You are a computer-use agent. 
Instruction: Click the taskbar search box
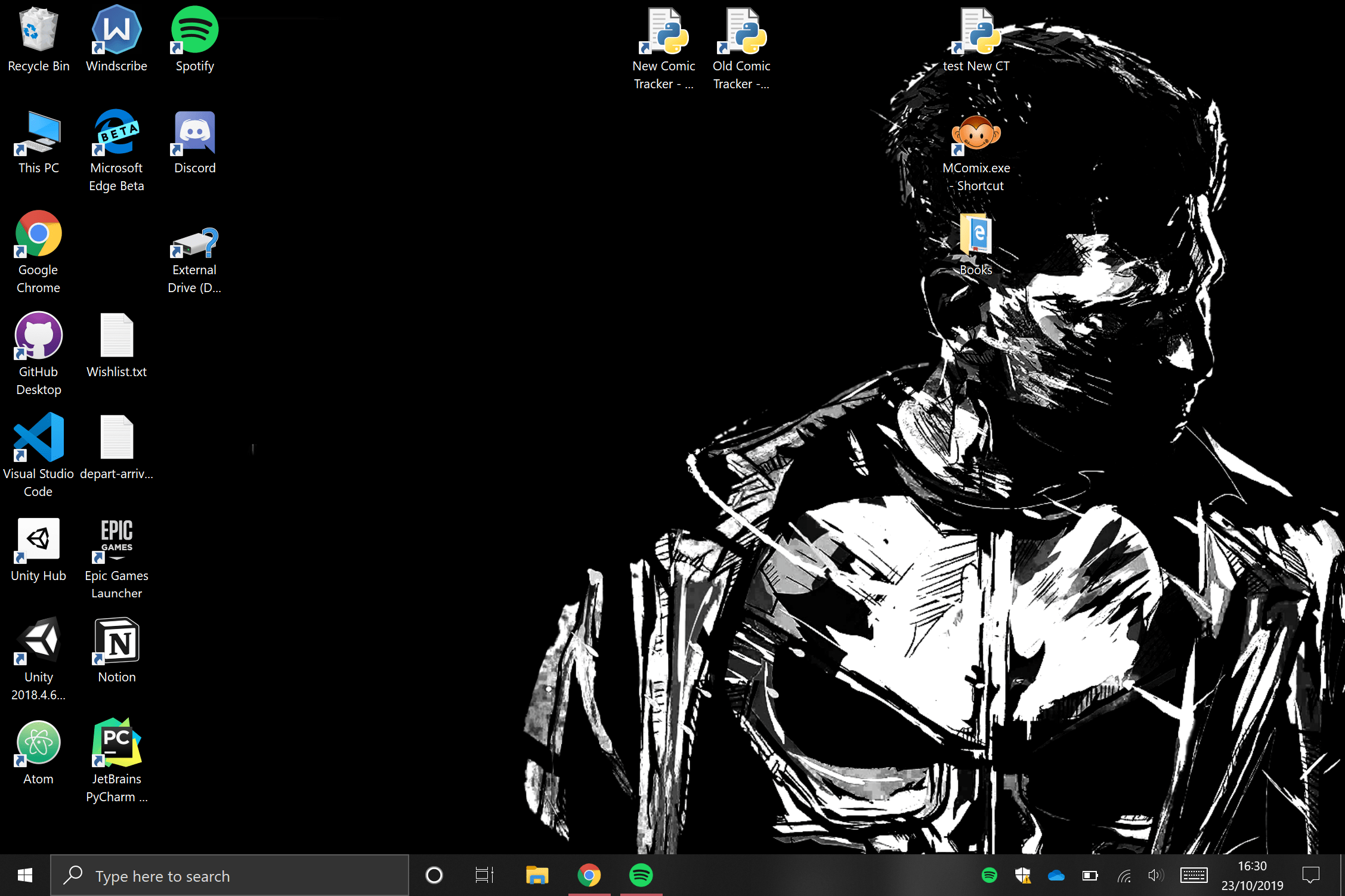[230, 875]
